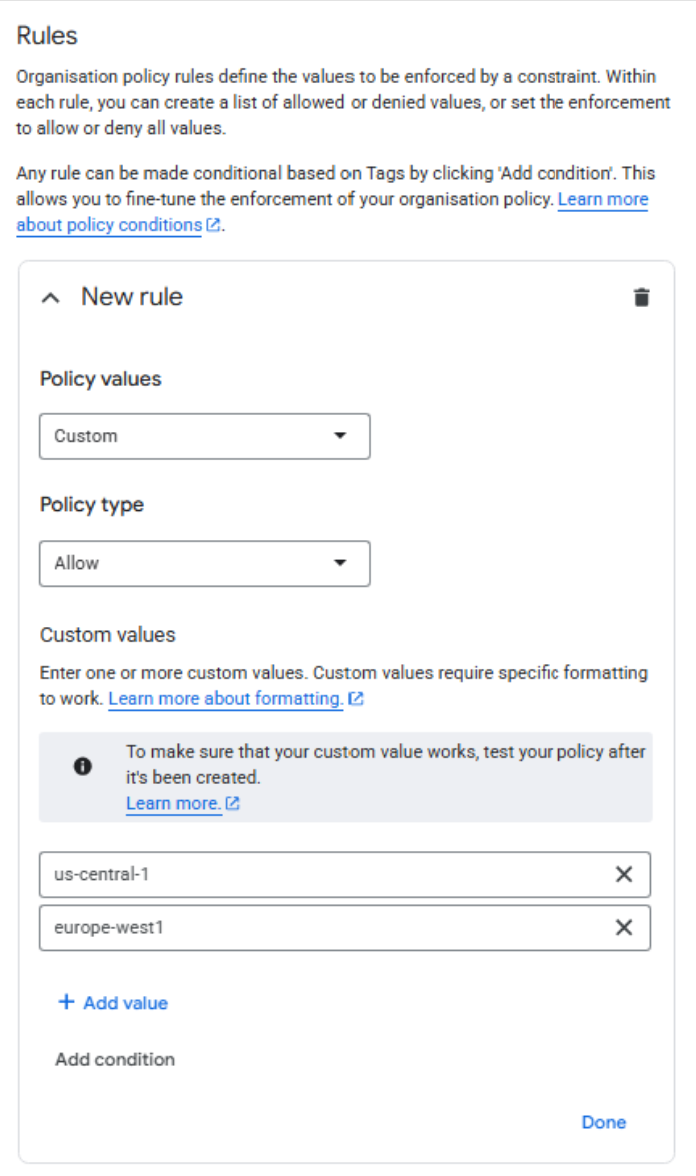The height and width of the screenshot is (1176, 696).
Task: Open the Policy values Custom dropdown
Action: [205, 436]
